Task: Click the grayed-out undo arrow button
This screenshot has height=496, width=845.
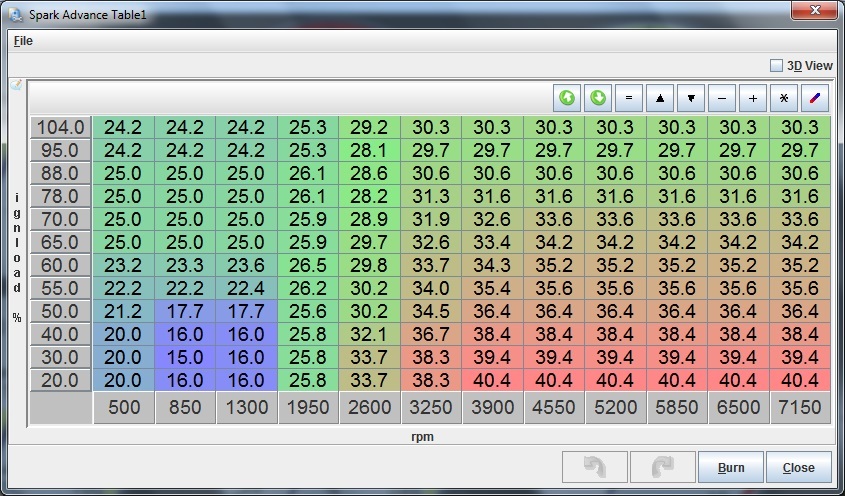Action: (596, 467)
